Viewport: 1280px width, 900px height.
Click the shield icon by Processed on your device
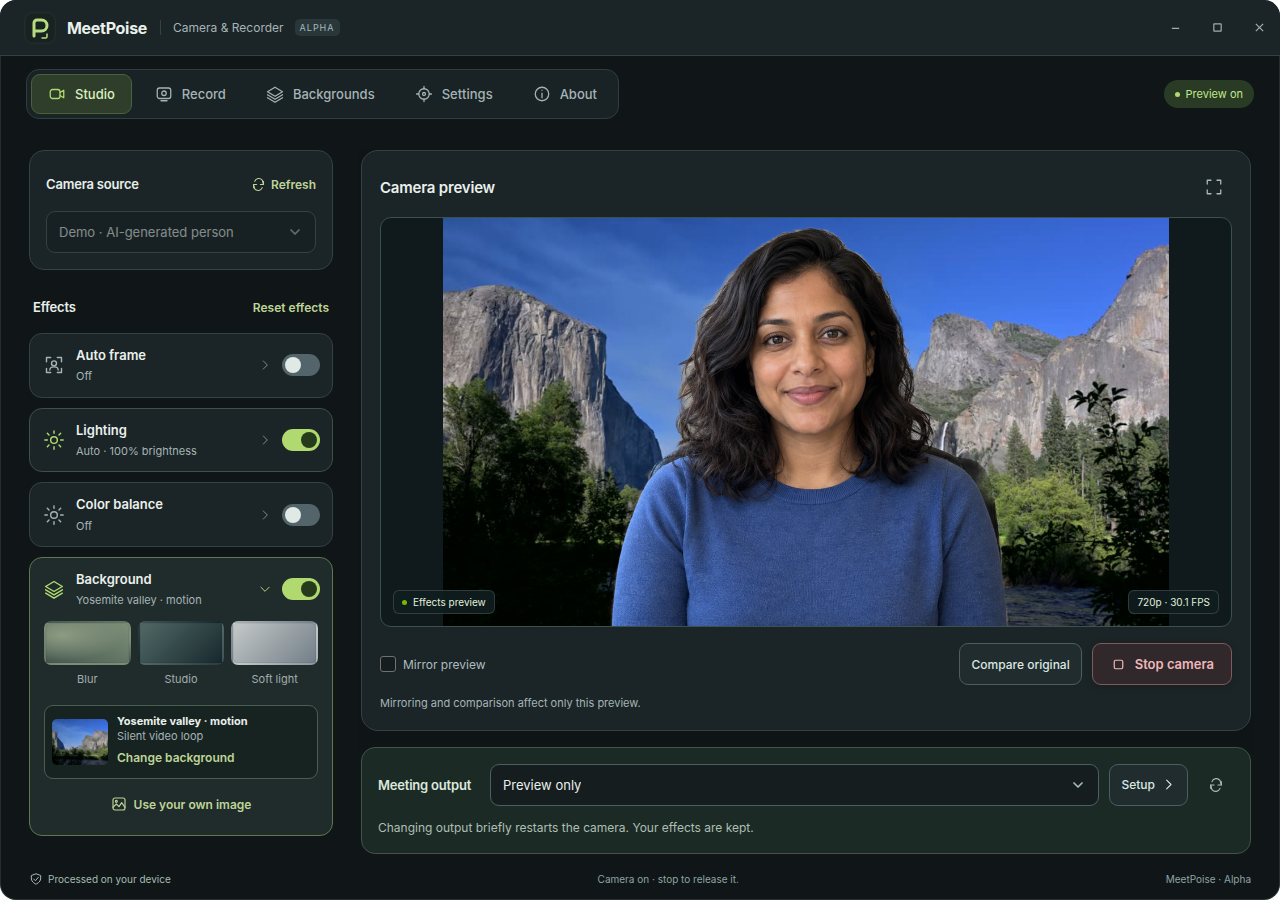click(36, 879)
